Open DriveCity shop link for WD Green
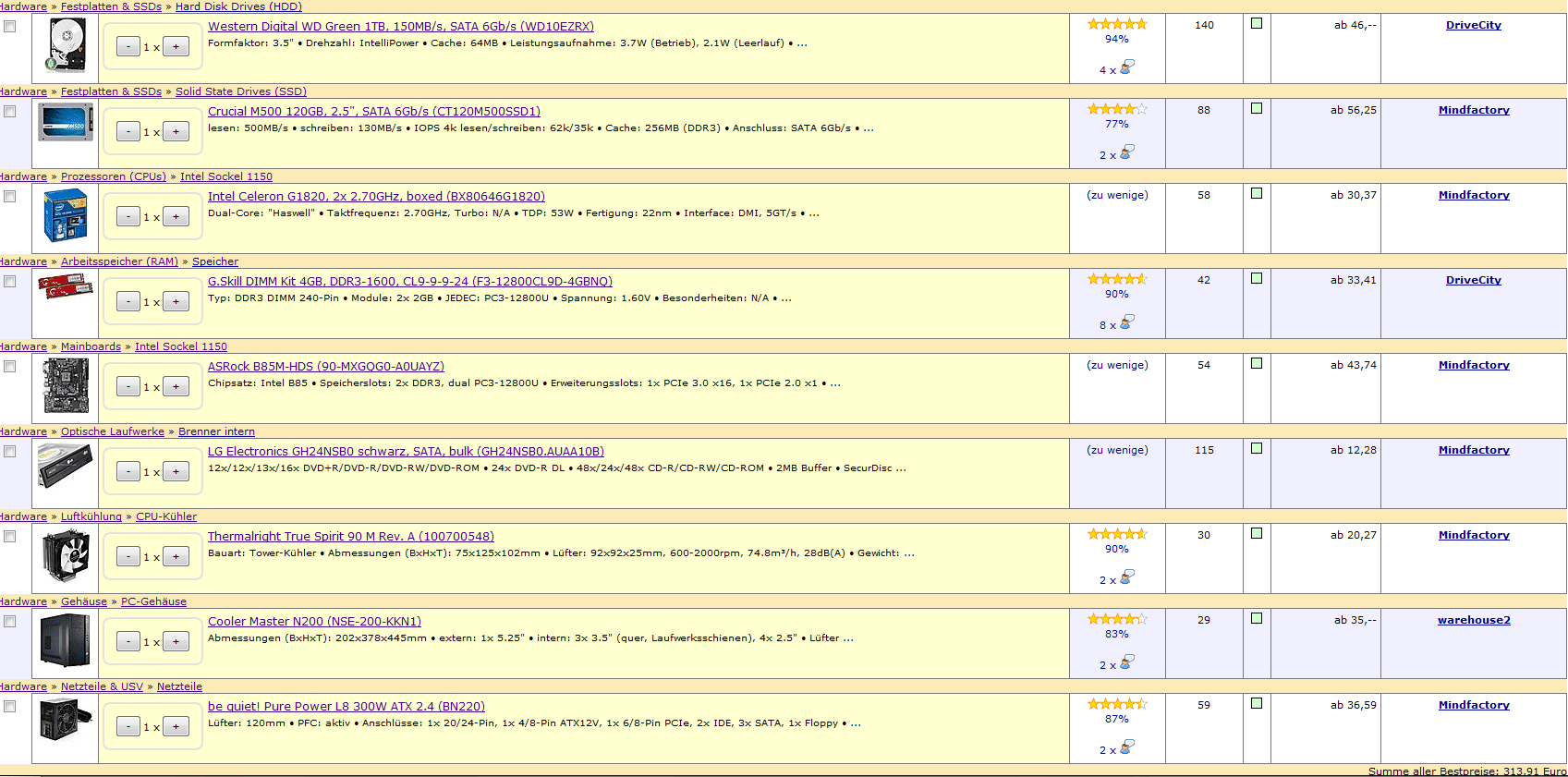Viewport: 1568px width, 777px height. (1474, 25)
